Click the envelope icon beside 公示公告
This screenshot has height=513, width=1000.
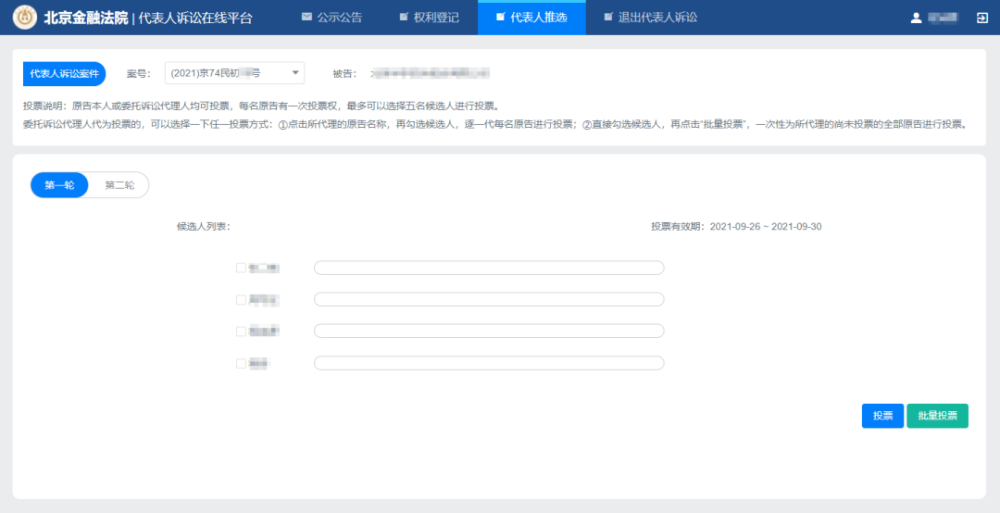(307, 17)
